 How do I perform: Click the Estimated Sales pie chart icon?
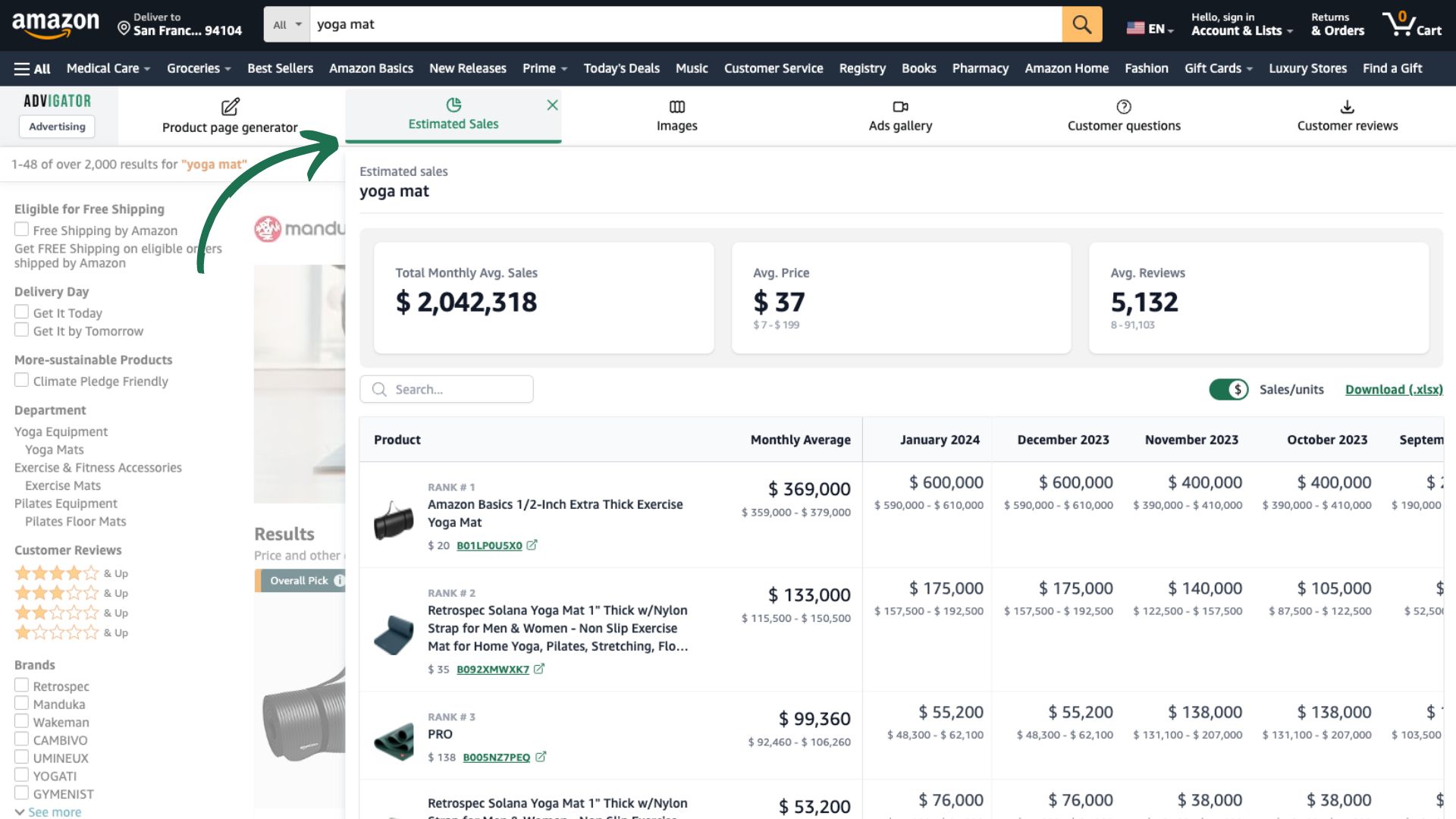point(453,105)
